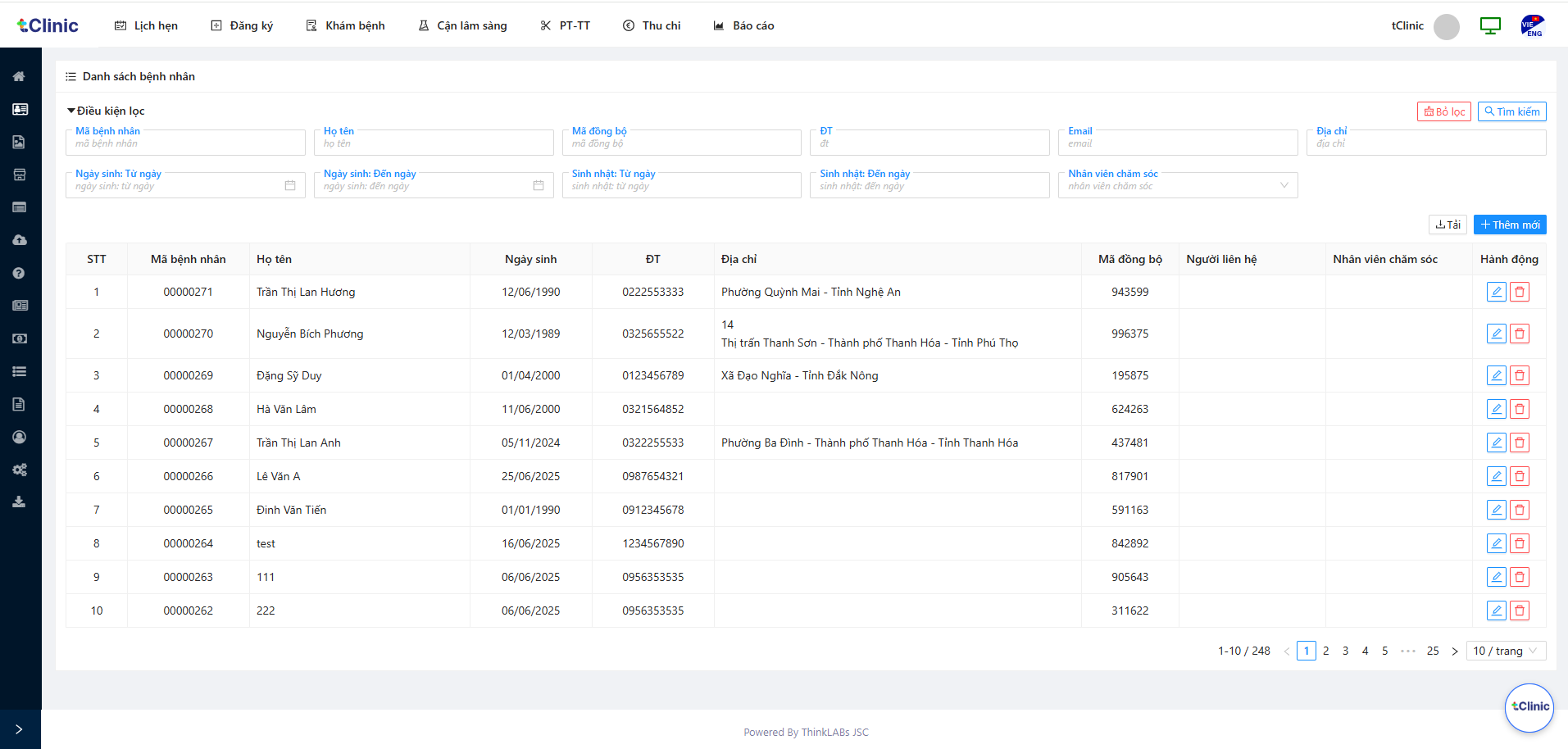
Task: Edit patient Đinh Văn Tiến
Action: click(x=1496, y=510)
